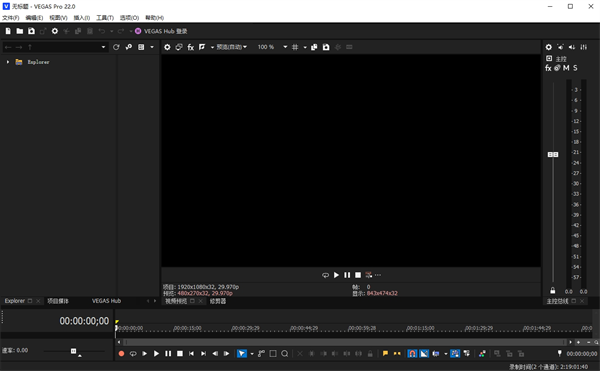Insert a marker with the flag icon
600x371 pixels.
pyautogui.click(x=385, y=354)
